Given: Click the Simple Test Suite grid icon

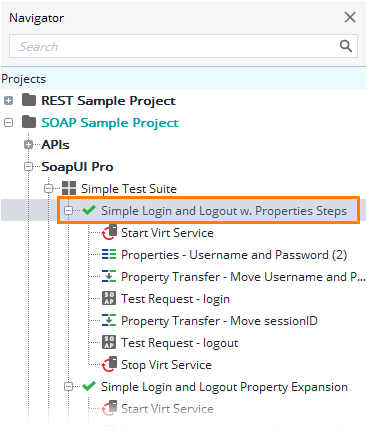Looking at the screenshot, I should coord(69,188).
